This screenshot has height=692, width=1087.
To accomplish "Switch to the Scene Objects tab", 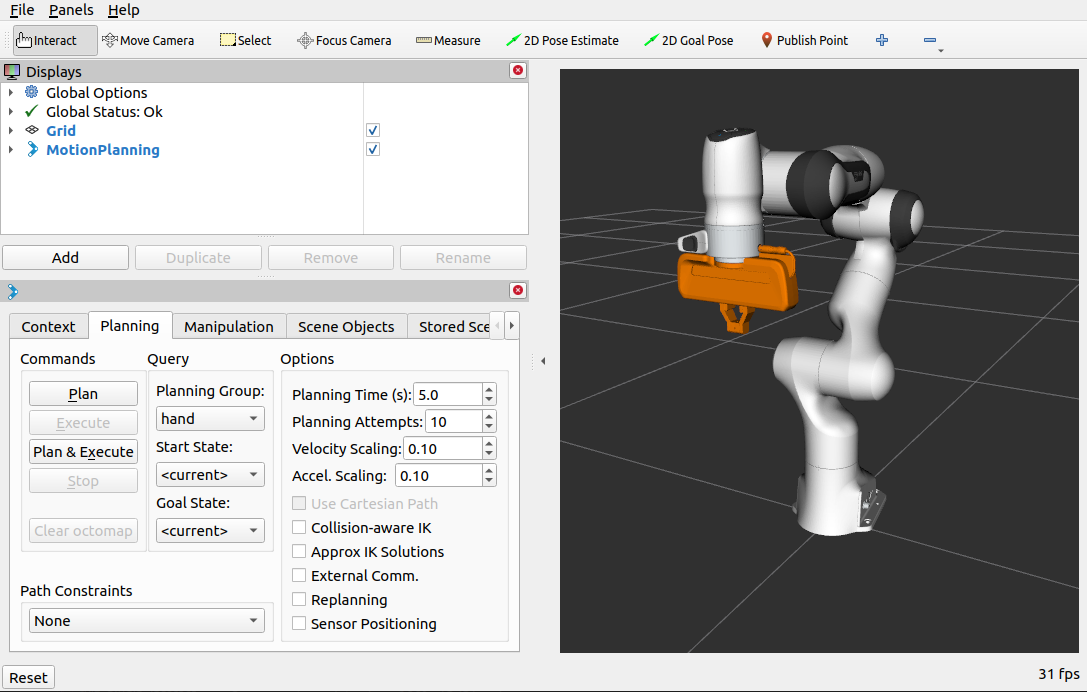I will (x=346, y=327).
